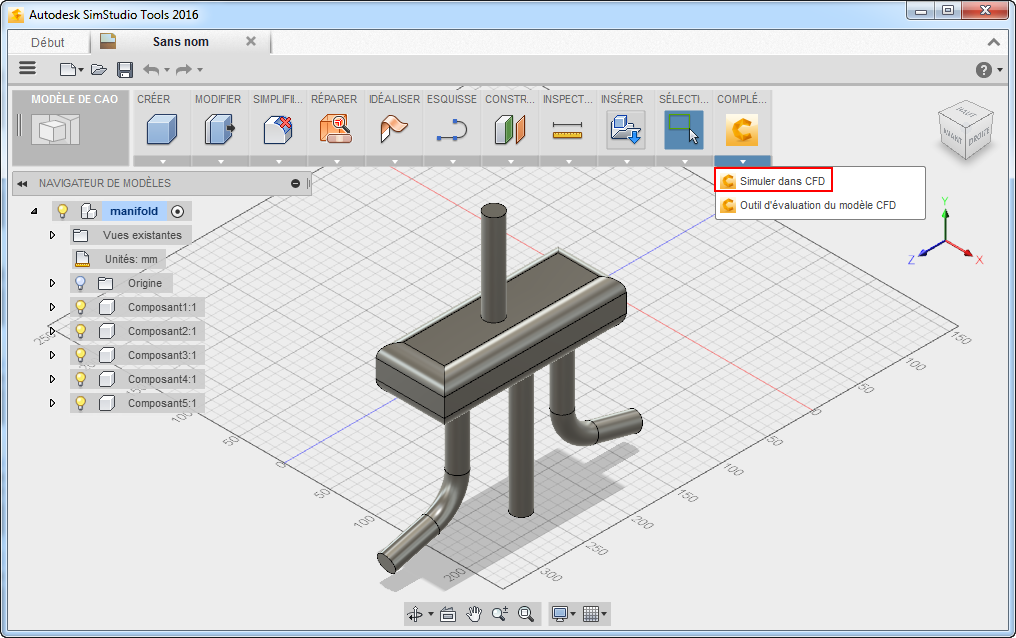
Task: Click the ribbon collapse chevron
Action: (x=993, y=42)
